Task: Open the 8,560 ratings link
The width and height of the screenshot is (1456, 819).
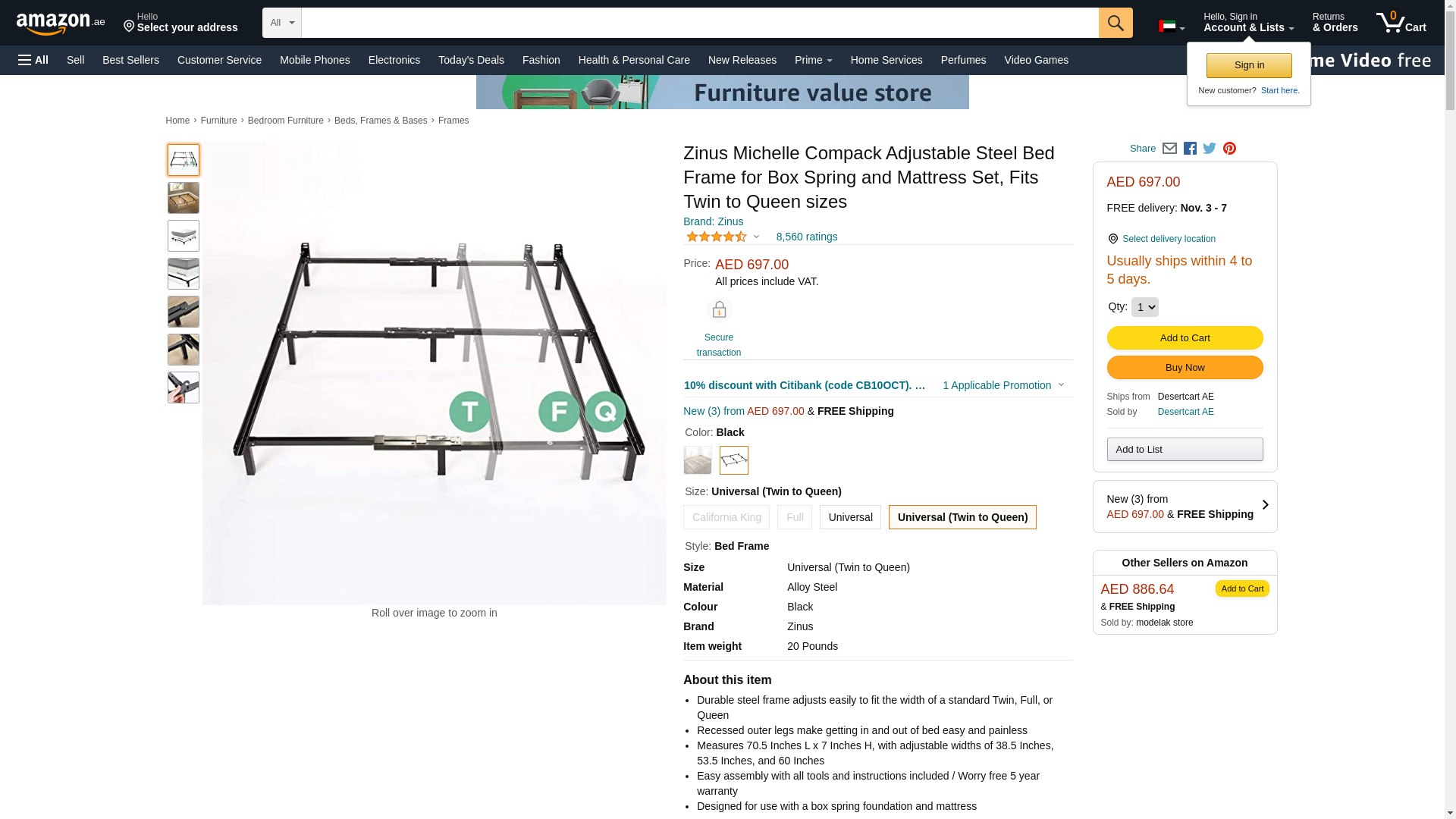Action: pos(807,237)
